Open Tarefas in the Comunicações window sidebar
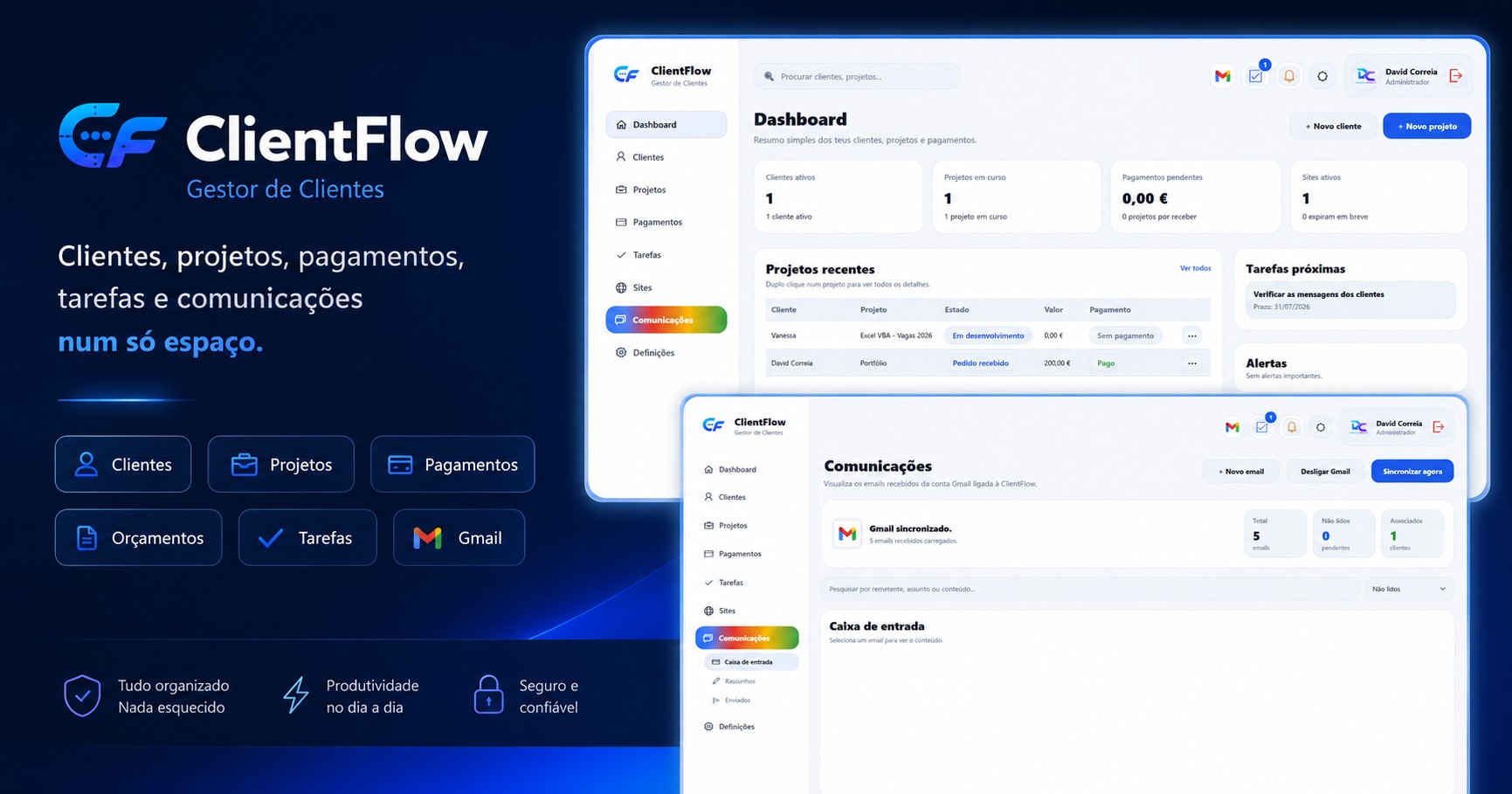Screen dimensions: 1512x794 click(747, 583)
